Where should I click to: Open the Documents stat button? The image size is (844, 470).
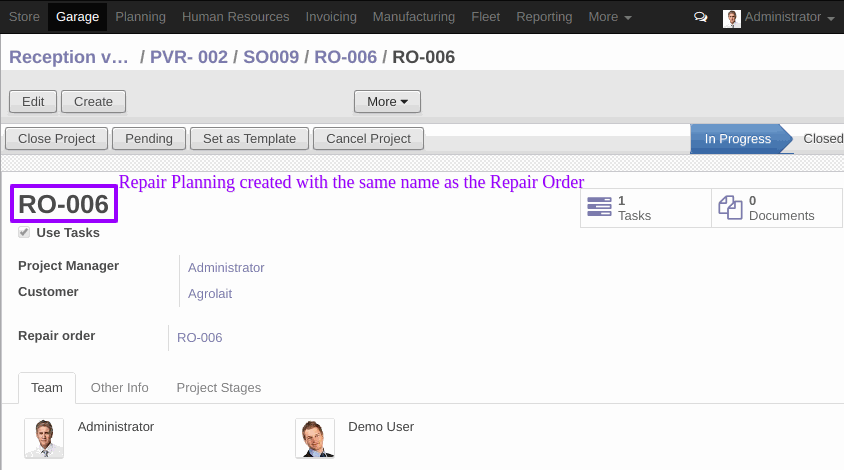(x=777, y=208)
